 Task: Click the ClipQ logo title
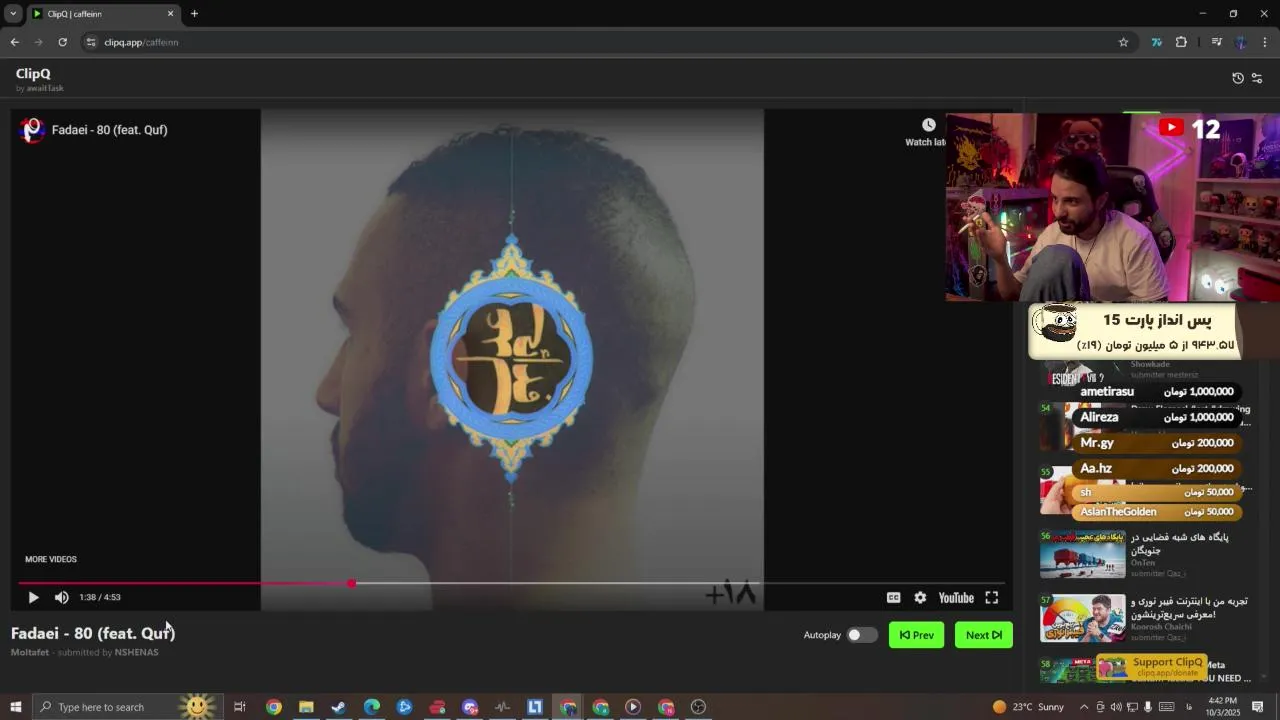[33, 73]
